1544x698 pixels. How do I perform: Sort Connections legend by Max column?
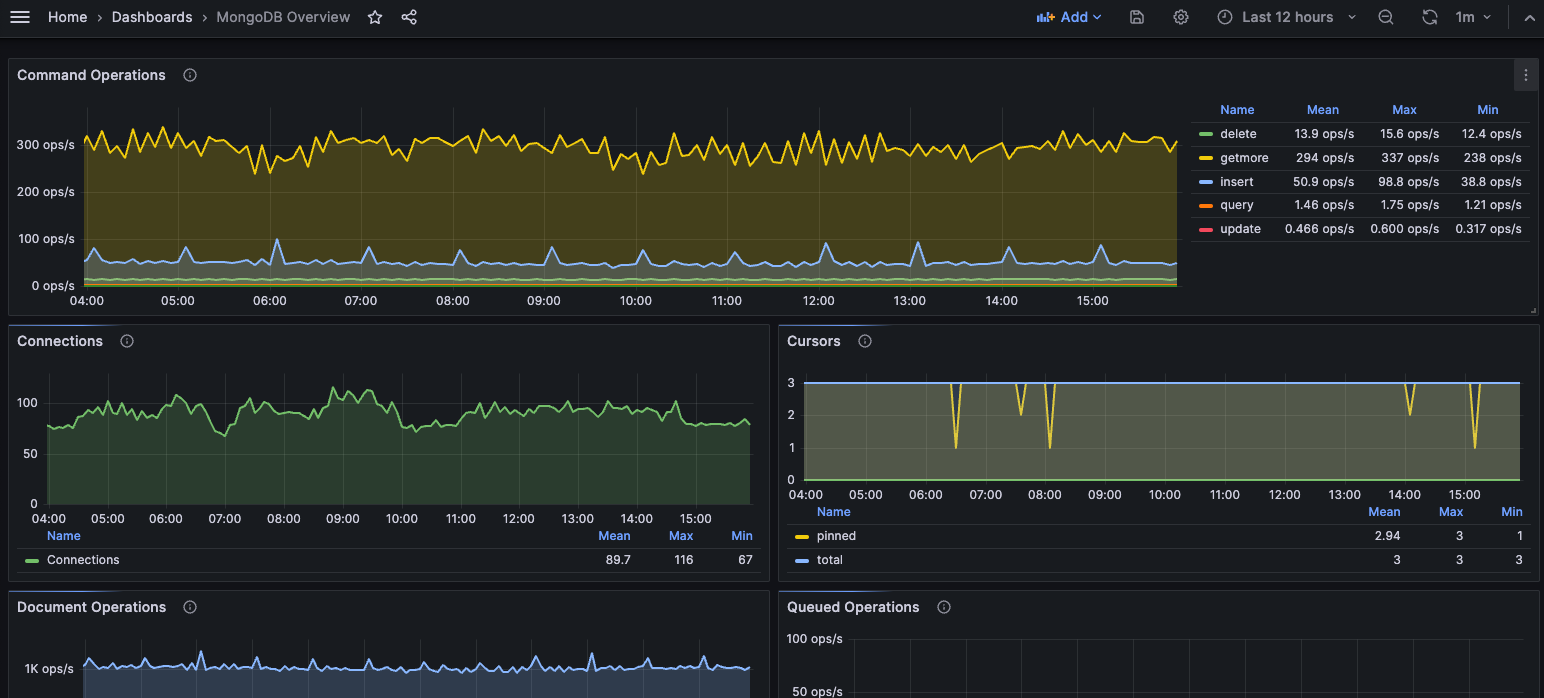pyautogui.click(x=681, y=536)
